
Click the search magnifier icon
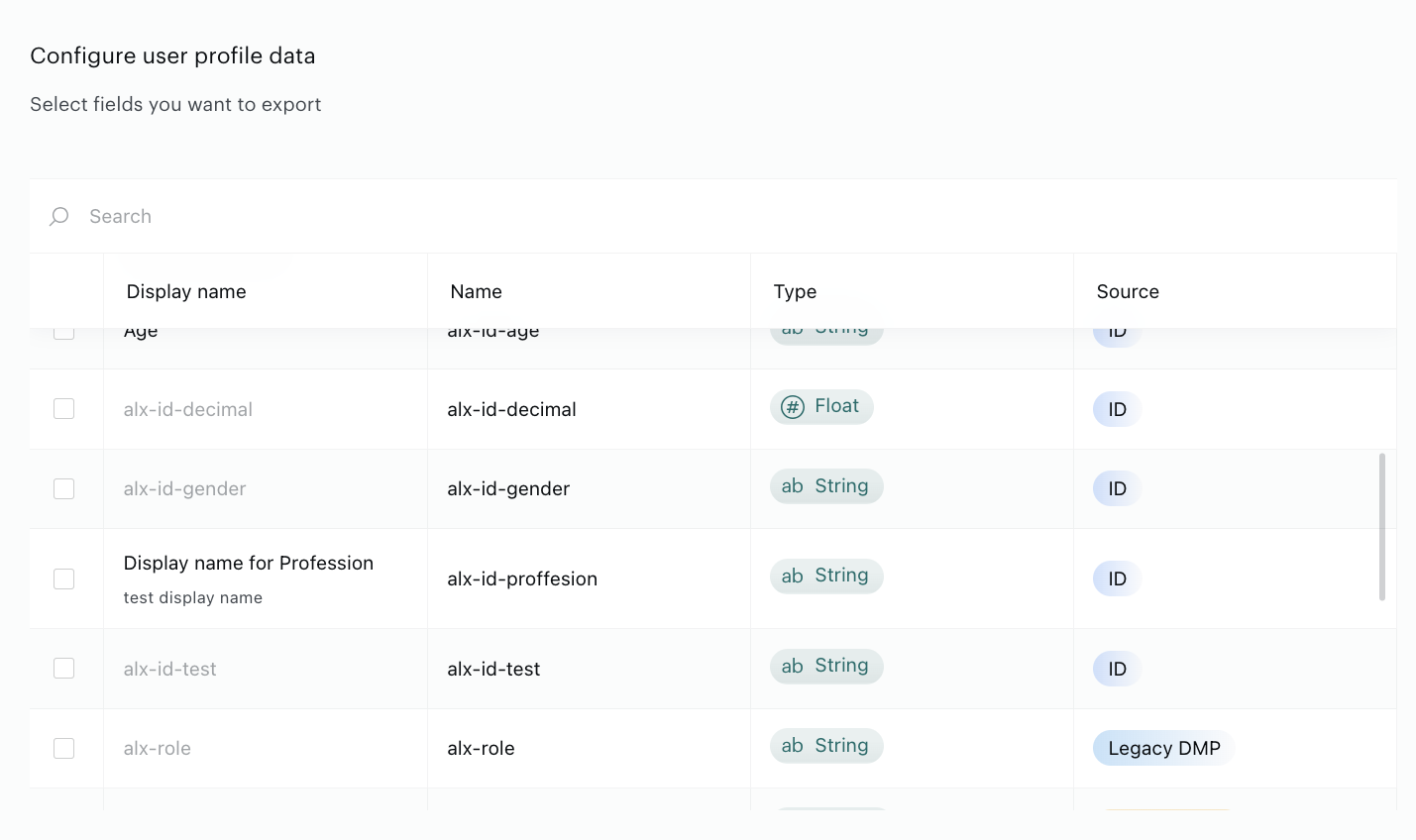(x=59, y=216)
